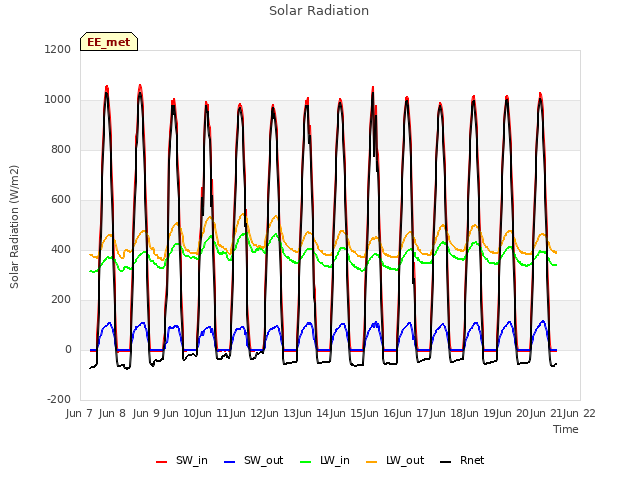Click the Solar Radiation chart title
This screenshot has width=640, height=480.
point(319,11)
